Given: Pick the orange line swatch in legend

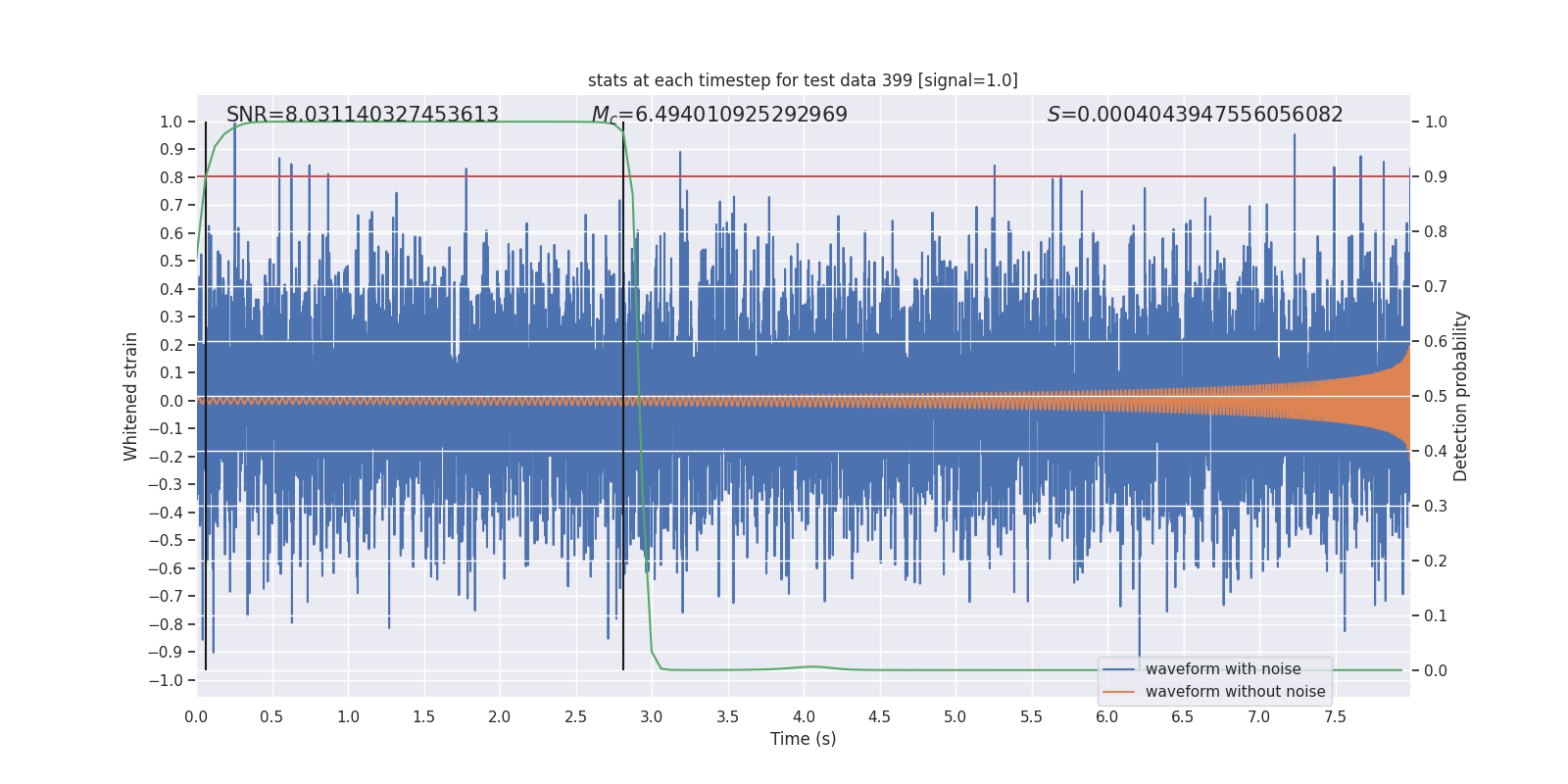Looking at the screenshot, I should coord(1119,692).
